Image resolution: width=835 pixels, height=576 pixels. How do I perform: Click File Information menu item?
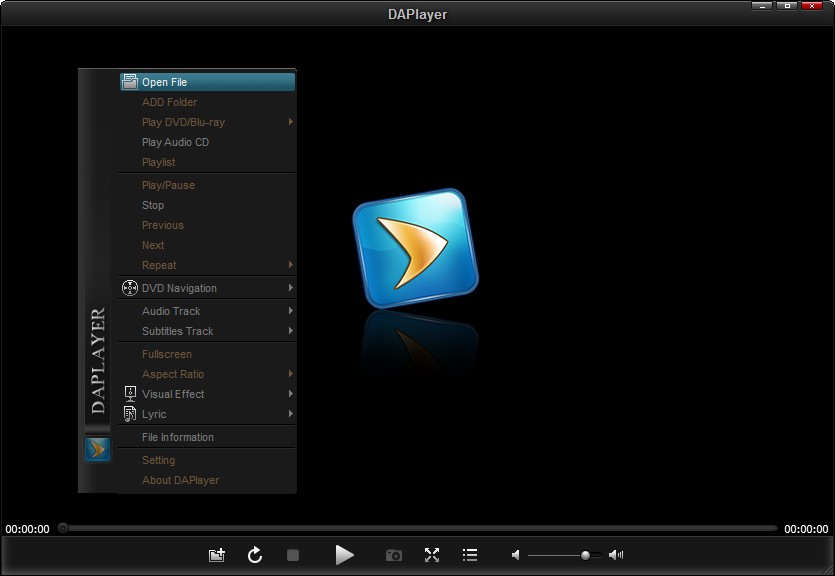point(177,437)
